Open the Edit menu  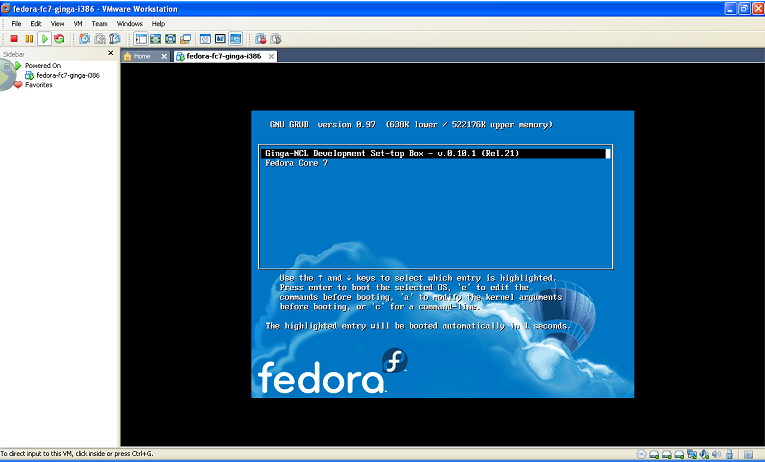click(36, 23)
